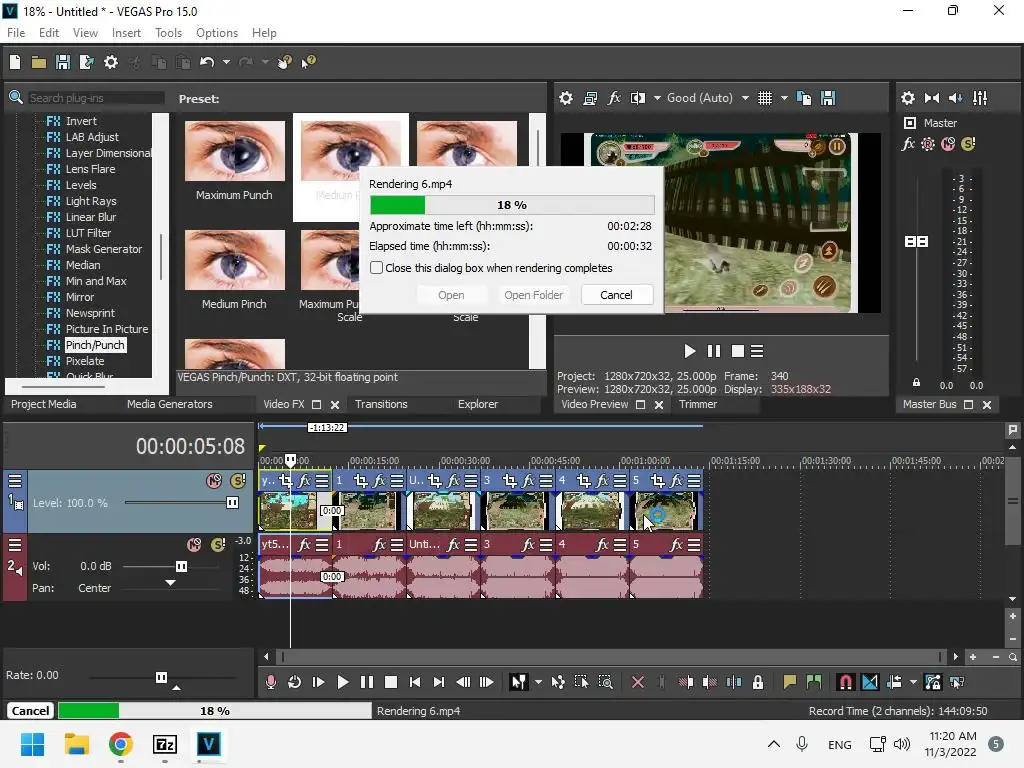
Task: Click Master FX icon in Master Bus
Action: coord(908,144)
